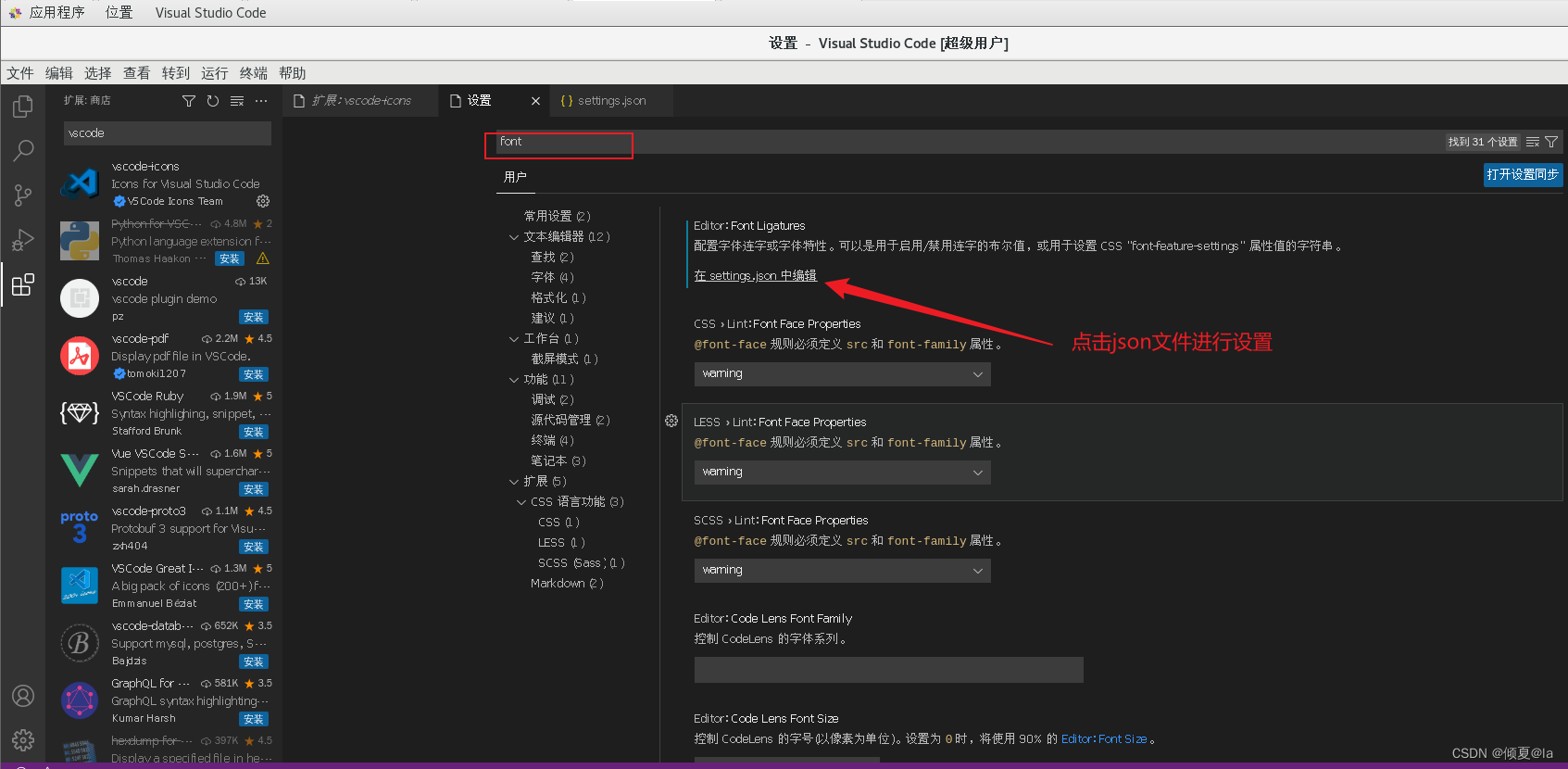Screen dimensions: 1568x769
Task: Select vscode-pdf extension icon
Action: click(x=80, y=356)
